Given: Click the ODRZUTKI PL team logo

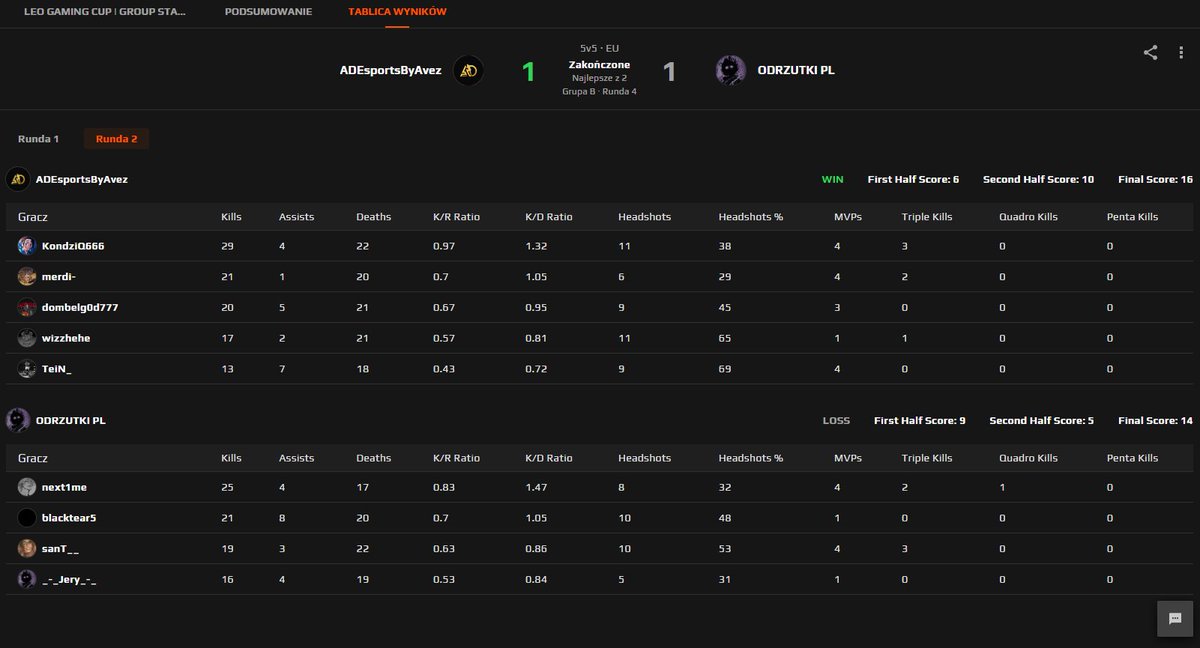Looking at the screenshot, I should 731,70.
